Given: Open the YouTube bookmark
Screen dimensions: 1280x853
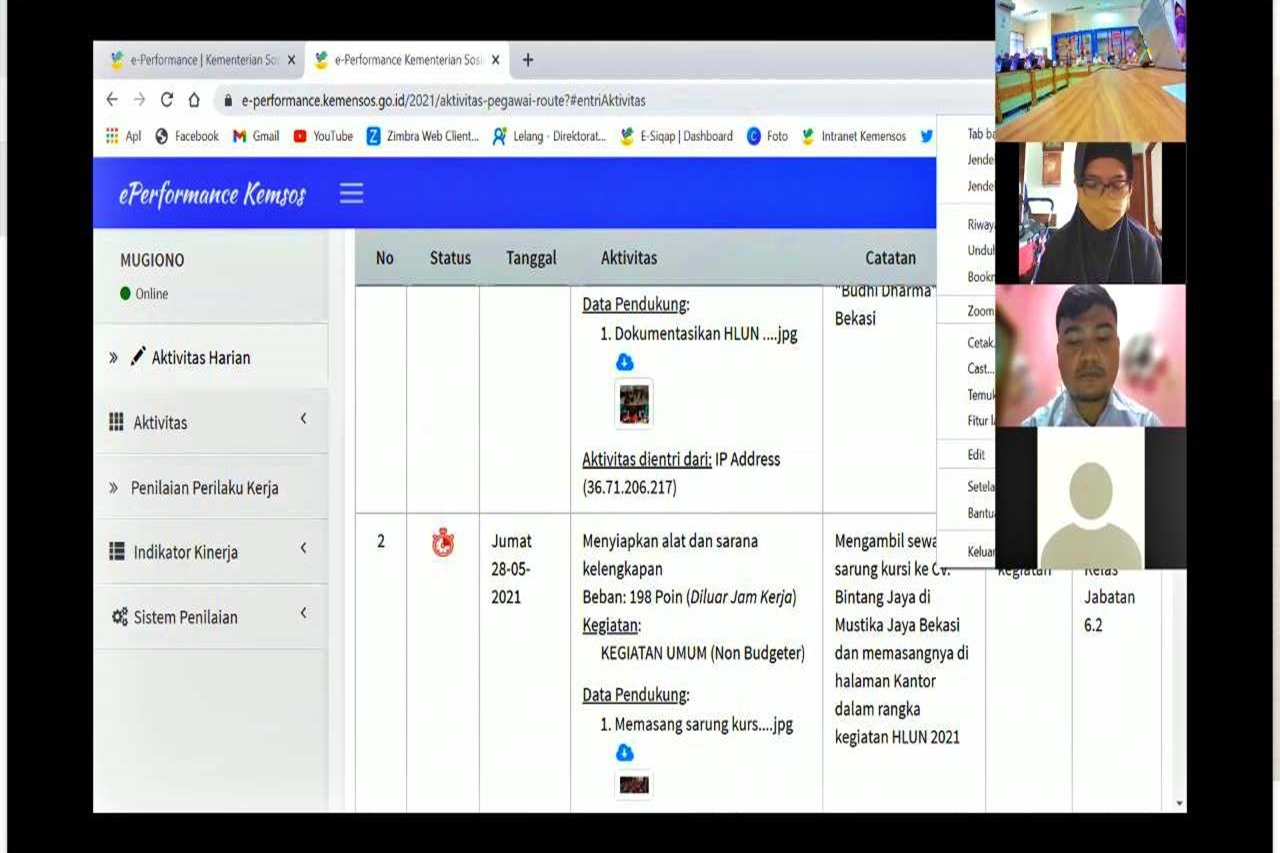Looking at the screenshot, I should 323,136.
